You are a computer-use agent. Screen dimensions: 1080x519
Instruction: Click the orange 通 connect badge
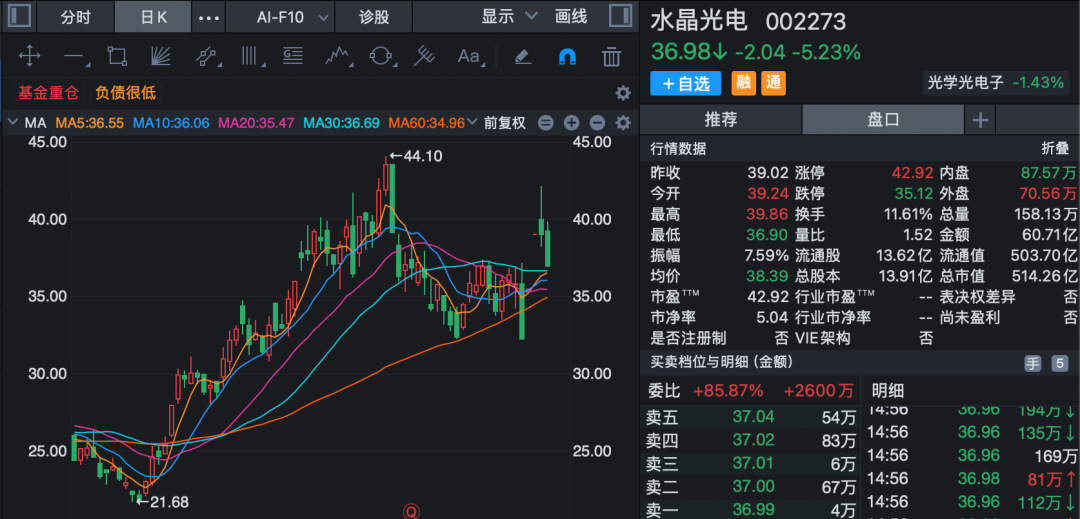[773, 83]
